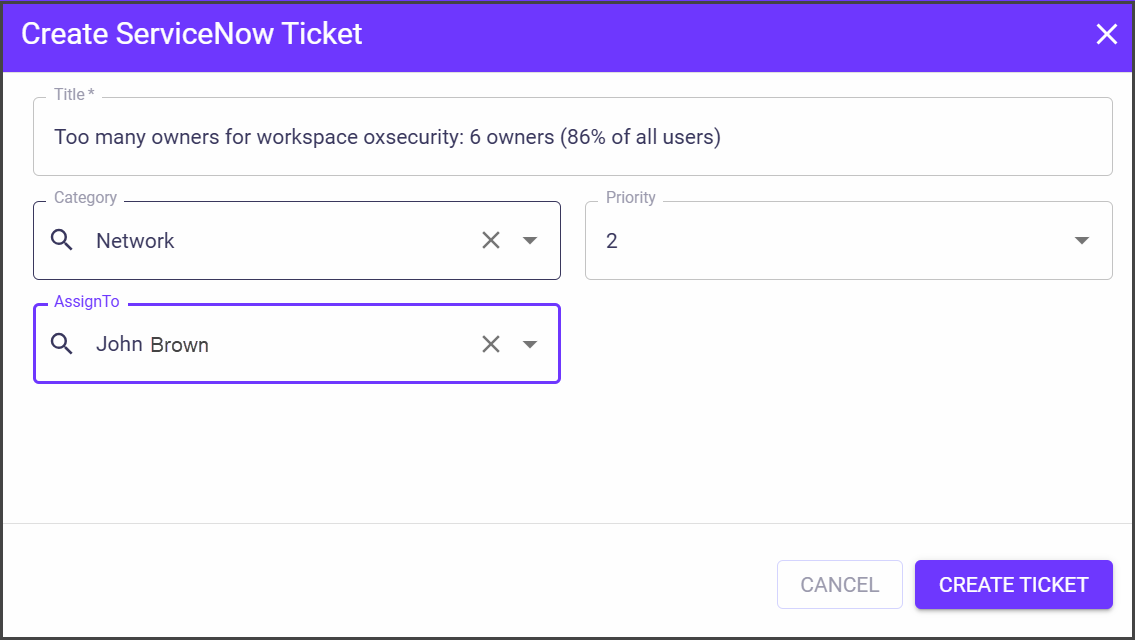The width and height of the screenshot is (1135, 640).
Task: Click empty space right of AssignTo field
Action: tap(848, 344)
